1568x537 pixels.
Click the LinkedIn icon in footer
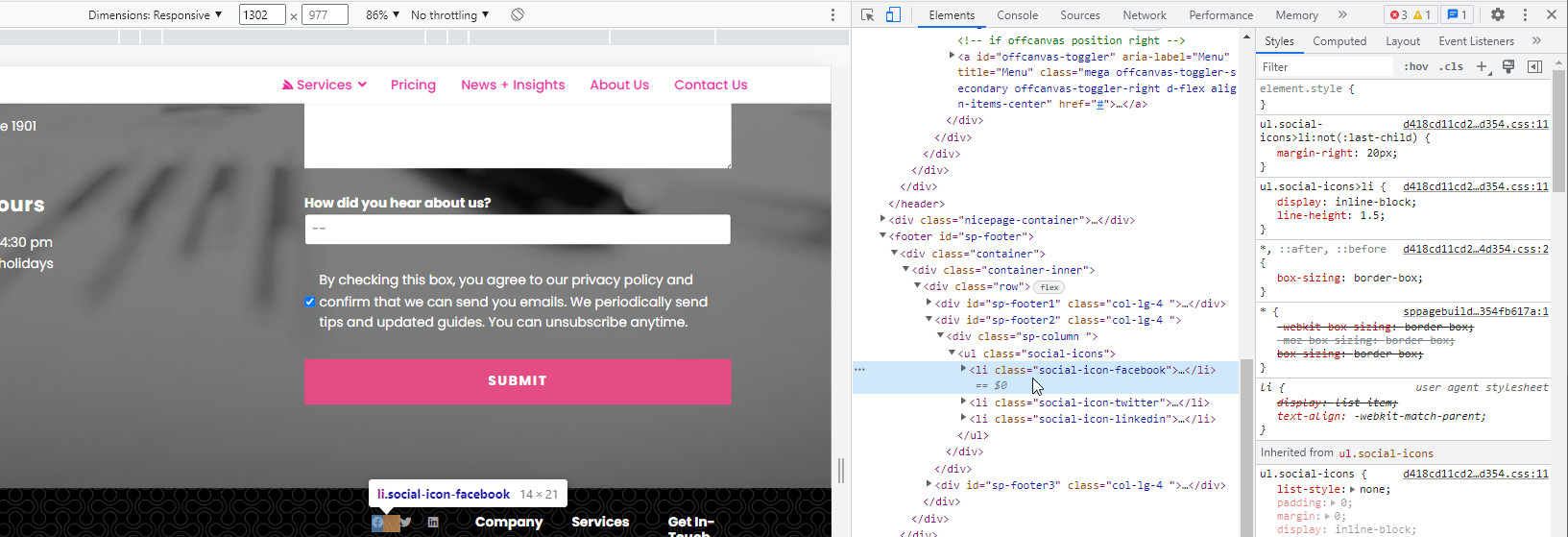point(433,523)
